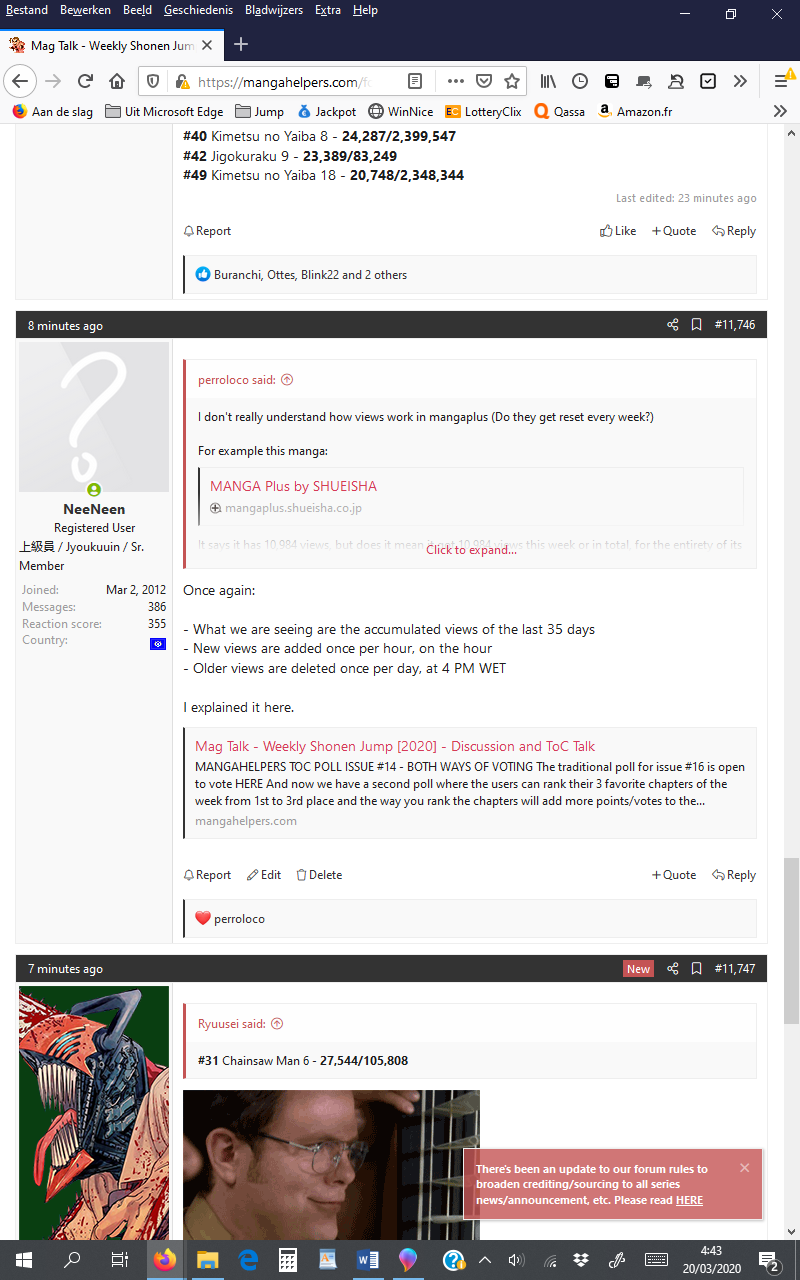Open MANGA Plus by SHUEISHA link

click(x=293, y=486)
